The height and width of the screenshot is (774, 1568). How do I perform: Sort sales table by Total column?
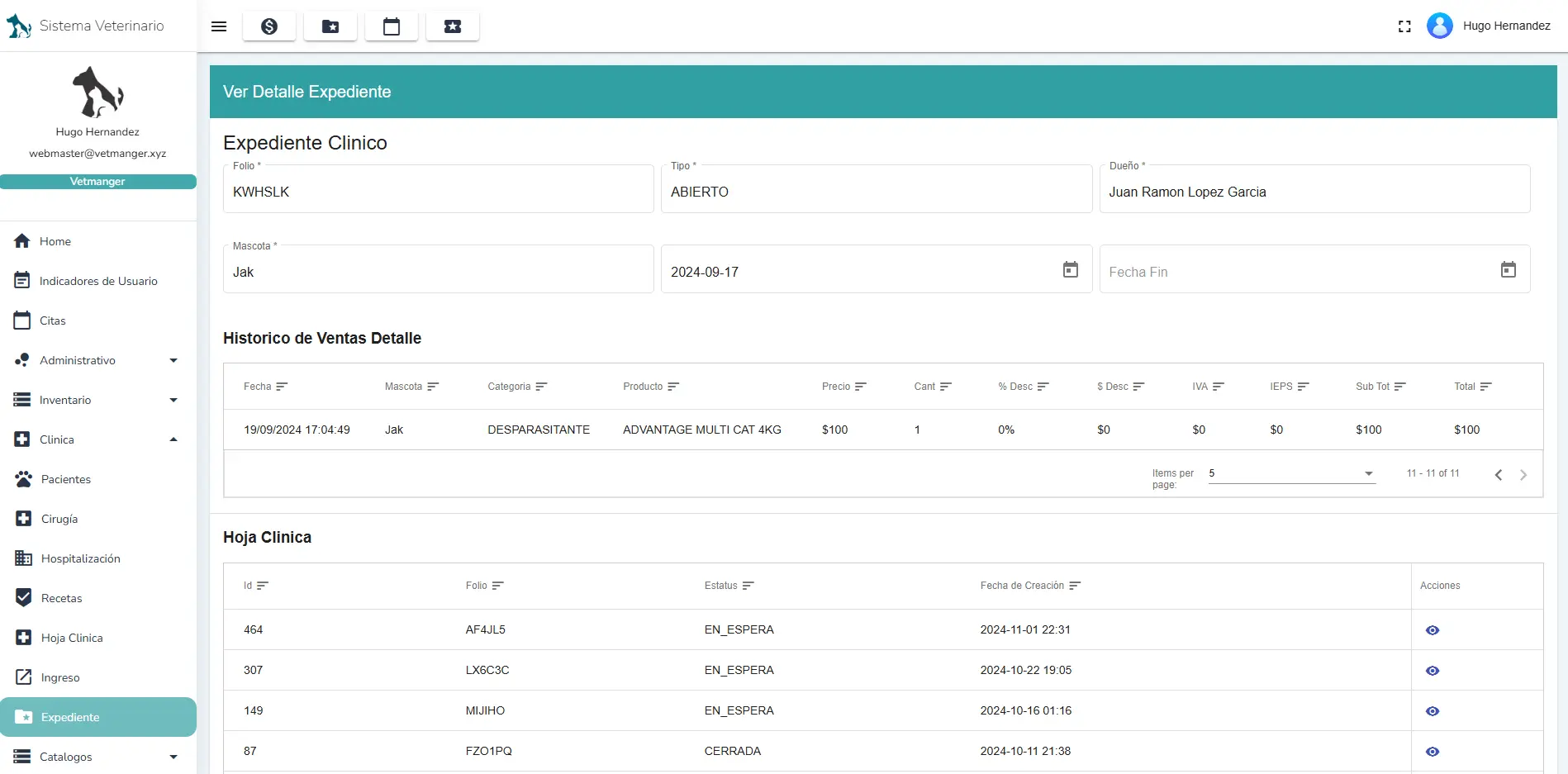click(1473, 387)
